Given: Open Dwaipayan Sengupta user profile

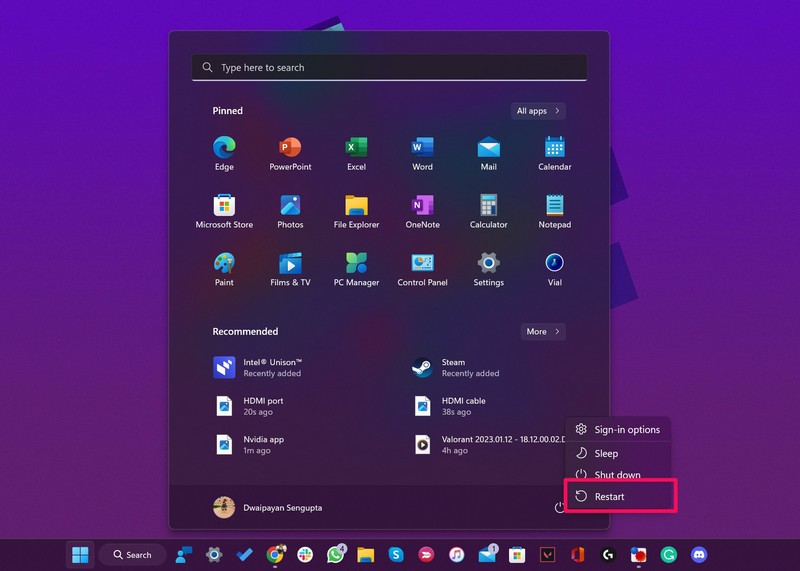Looking at the screenshot, I should [x=268, y=508].
